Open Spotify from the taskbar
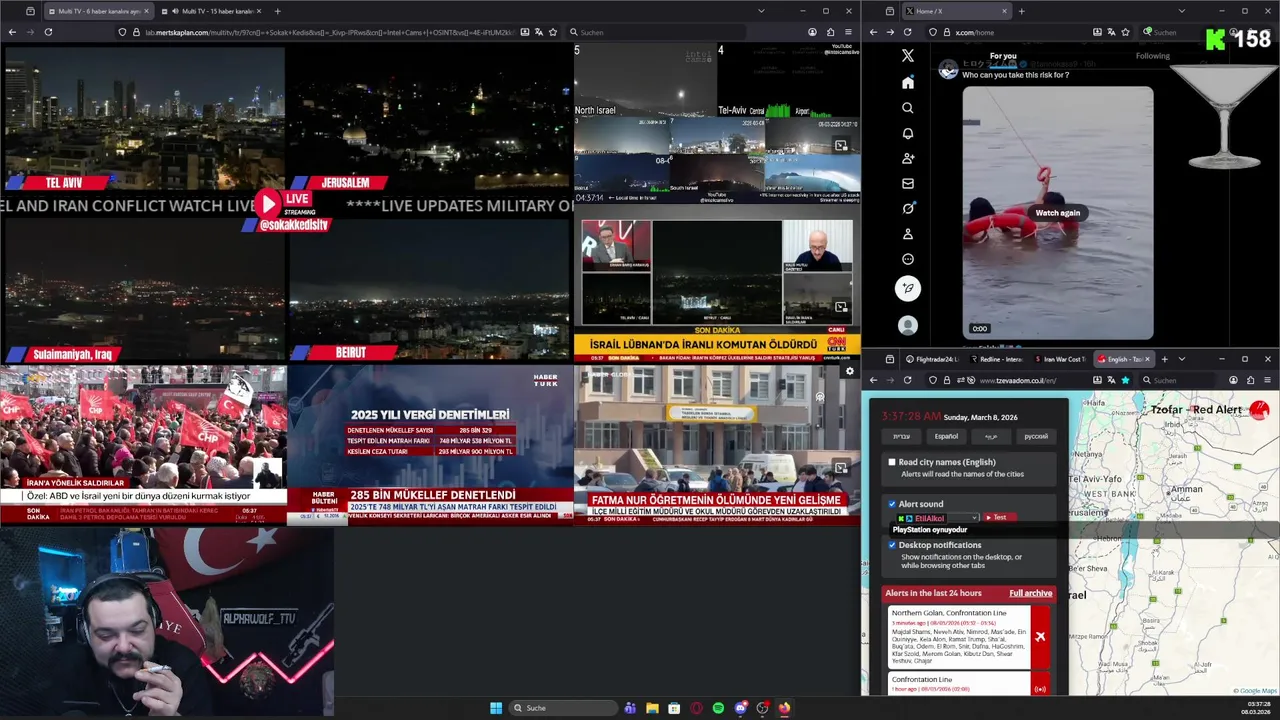The height and width of the screenshot is (720, 1280). (718, 708)
